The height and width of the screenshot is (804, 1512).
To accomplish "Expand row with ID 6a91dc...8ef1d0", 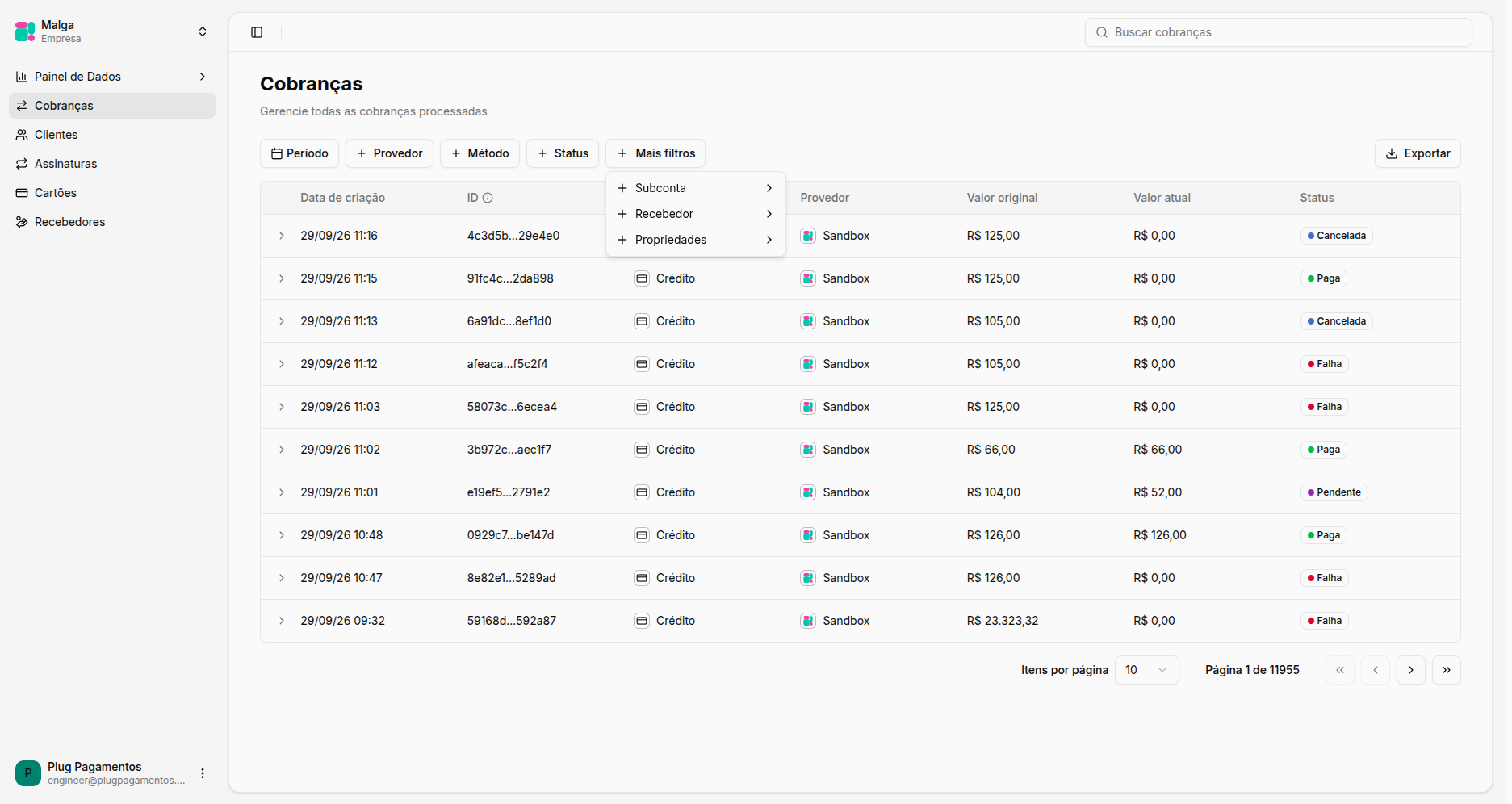I will (282, 321).
